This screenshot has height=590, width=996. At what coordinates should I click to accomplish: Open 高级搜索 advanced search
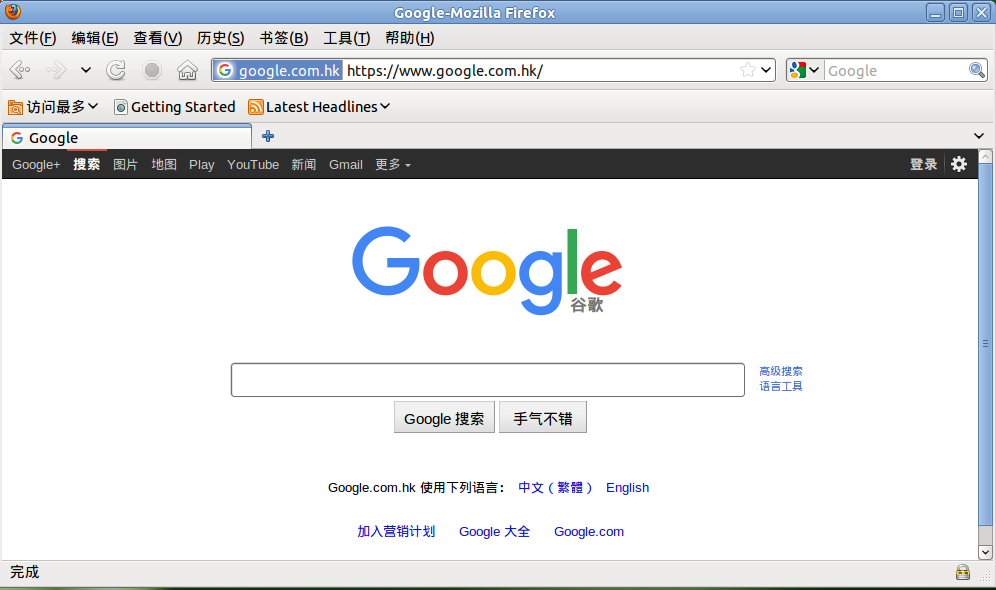coord(781,371)
